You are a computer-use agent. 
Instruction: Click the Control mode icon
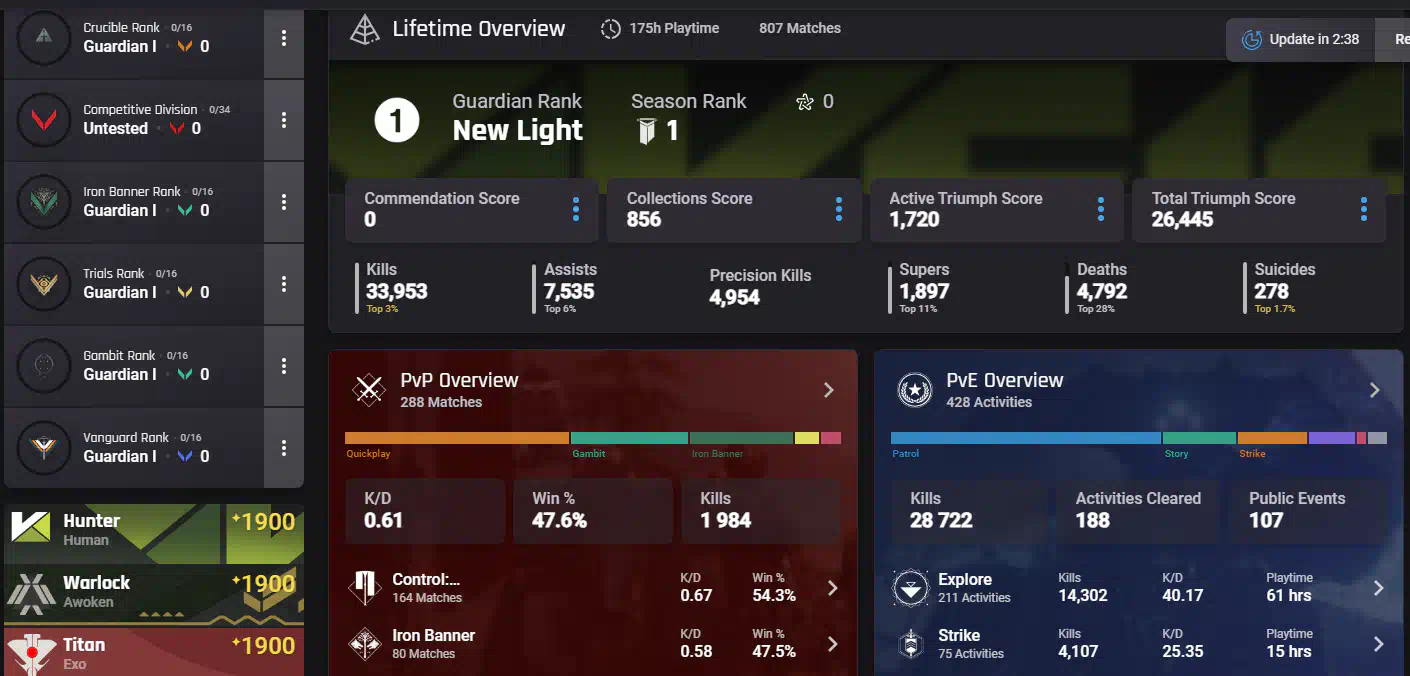click(x=364, y=588)
